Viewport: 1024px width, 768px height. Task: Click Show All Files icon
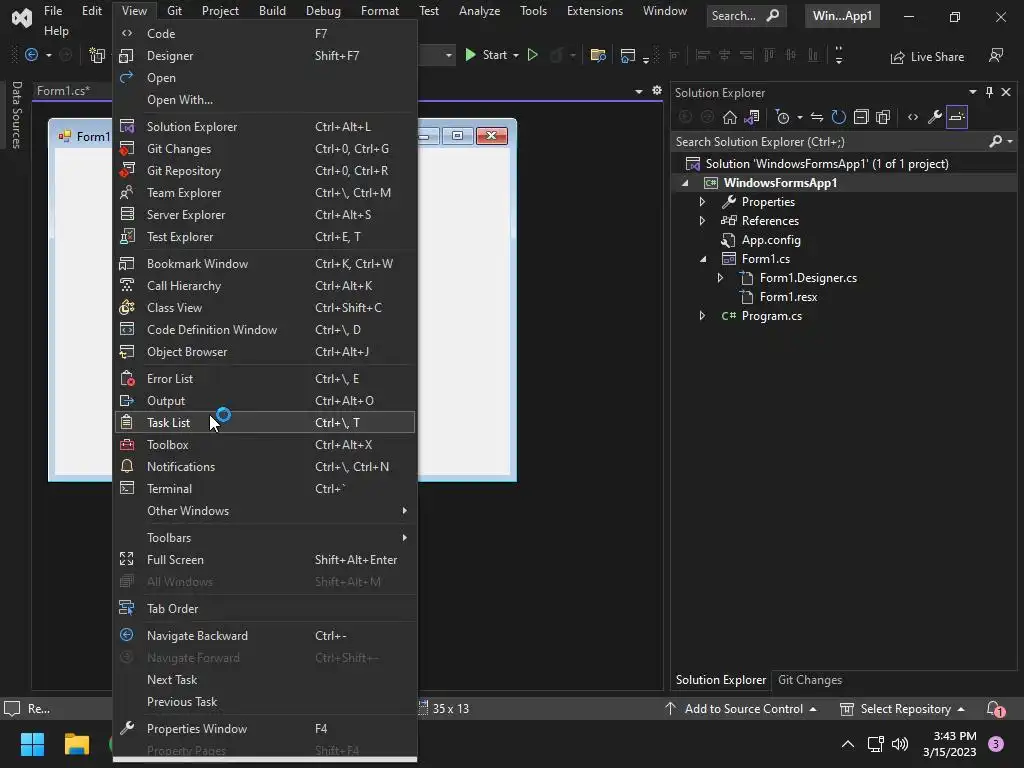point(883,118)
